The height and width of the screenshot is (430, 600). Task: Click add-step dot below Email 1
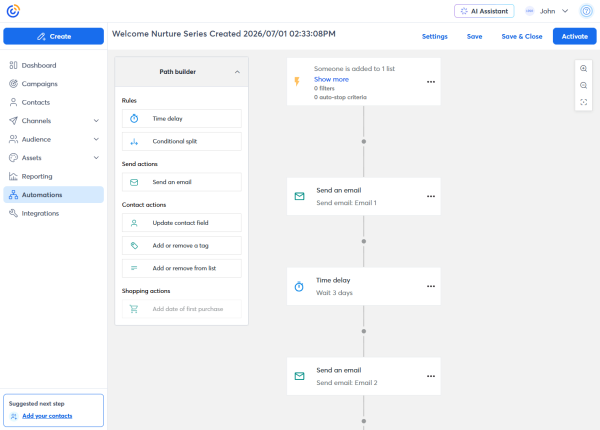[x=364, y=241]
